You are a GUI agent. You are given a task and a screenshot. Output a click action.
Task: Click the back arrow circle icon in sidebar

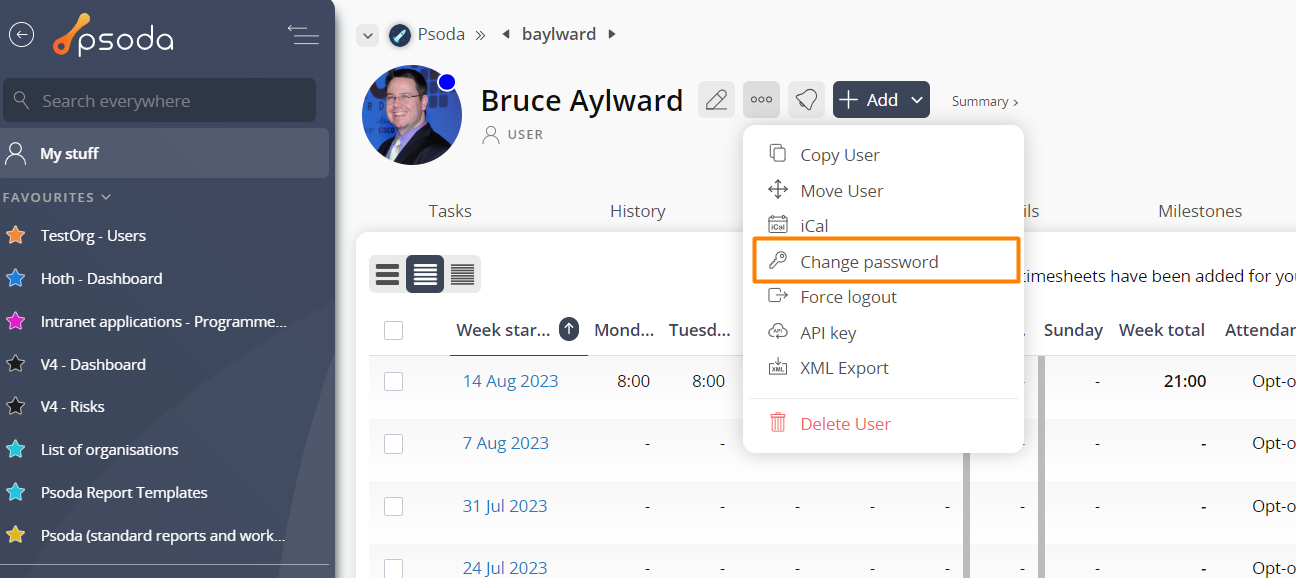pos(21,35)
